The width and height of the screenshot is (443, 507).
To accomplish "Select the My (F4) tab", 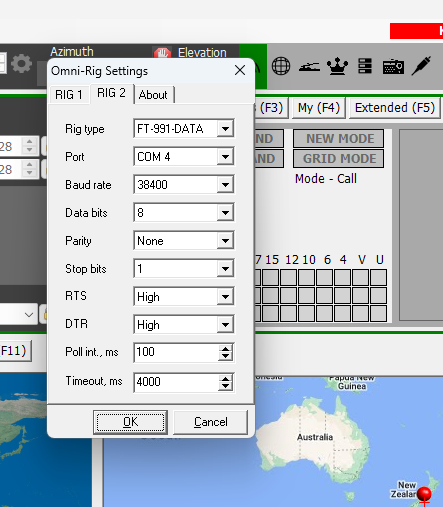I will pyautogui.click(x=319, y=108).
